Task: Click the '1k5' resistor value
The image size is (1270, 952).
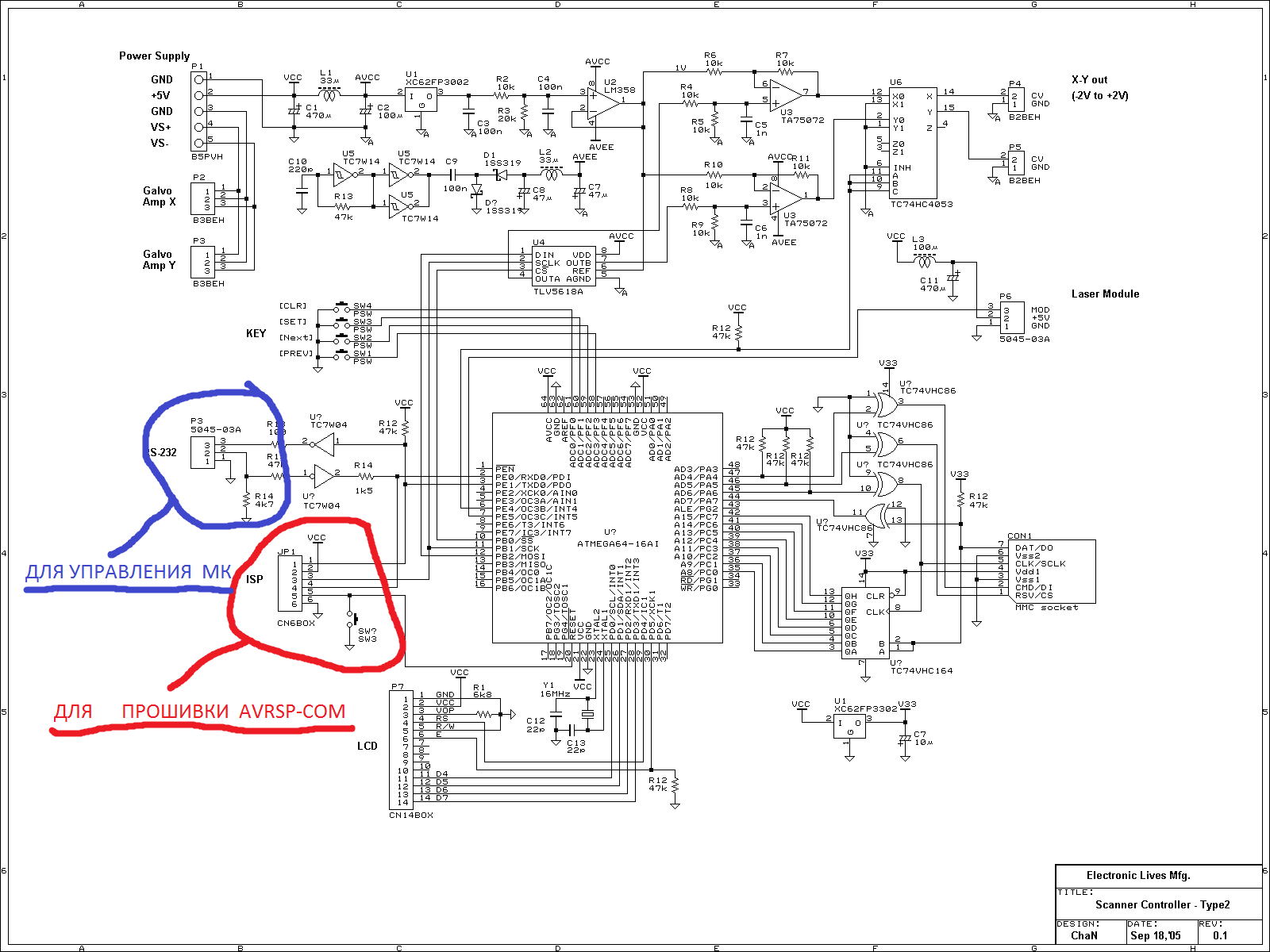Action: click(x=364, y=490)
